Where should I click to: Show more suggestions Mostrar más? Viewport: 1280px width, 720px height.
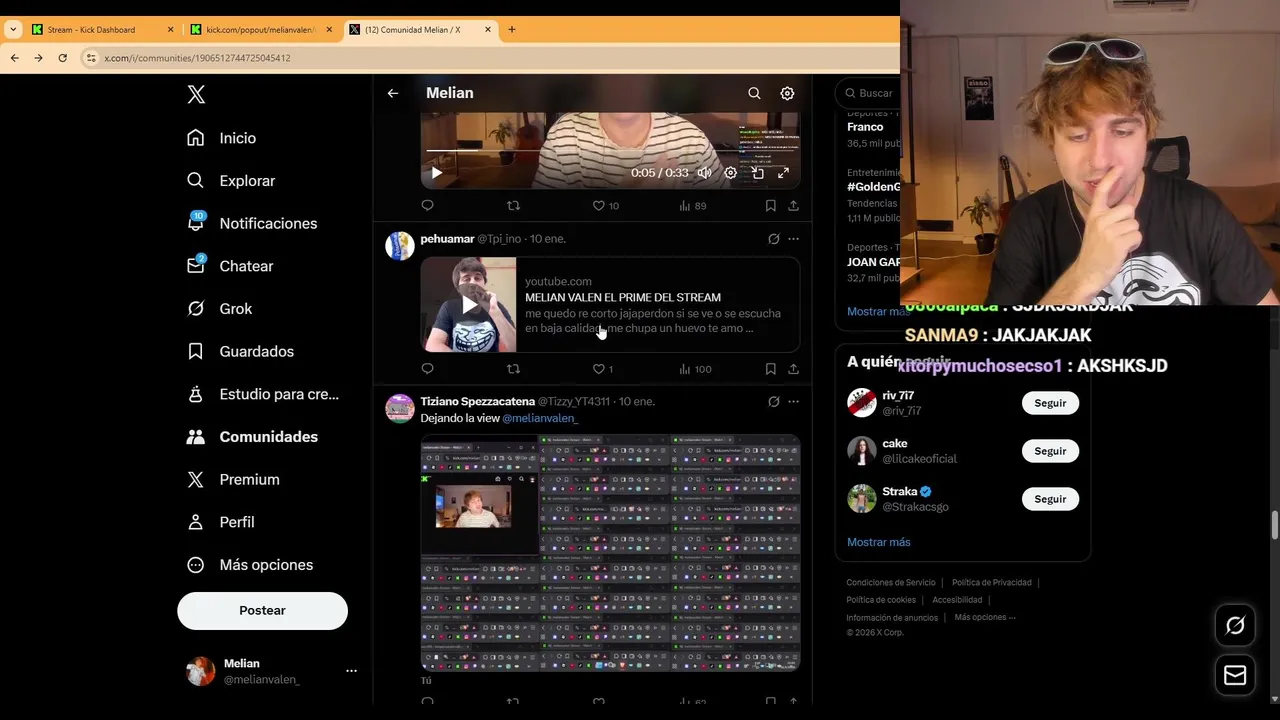tap(878, 542)
